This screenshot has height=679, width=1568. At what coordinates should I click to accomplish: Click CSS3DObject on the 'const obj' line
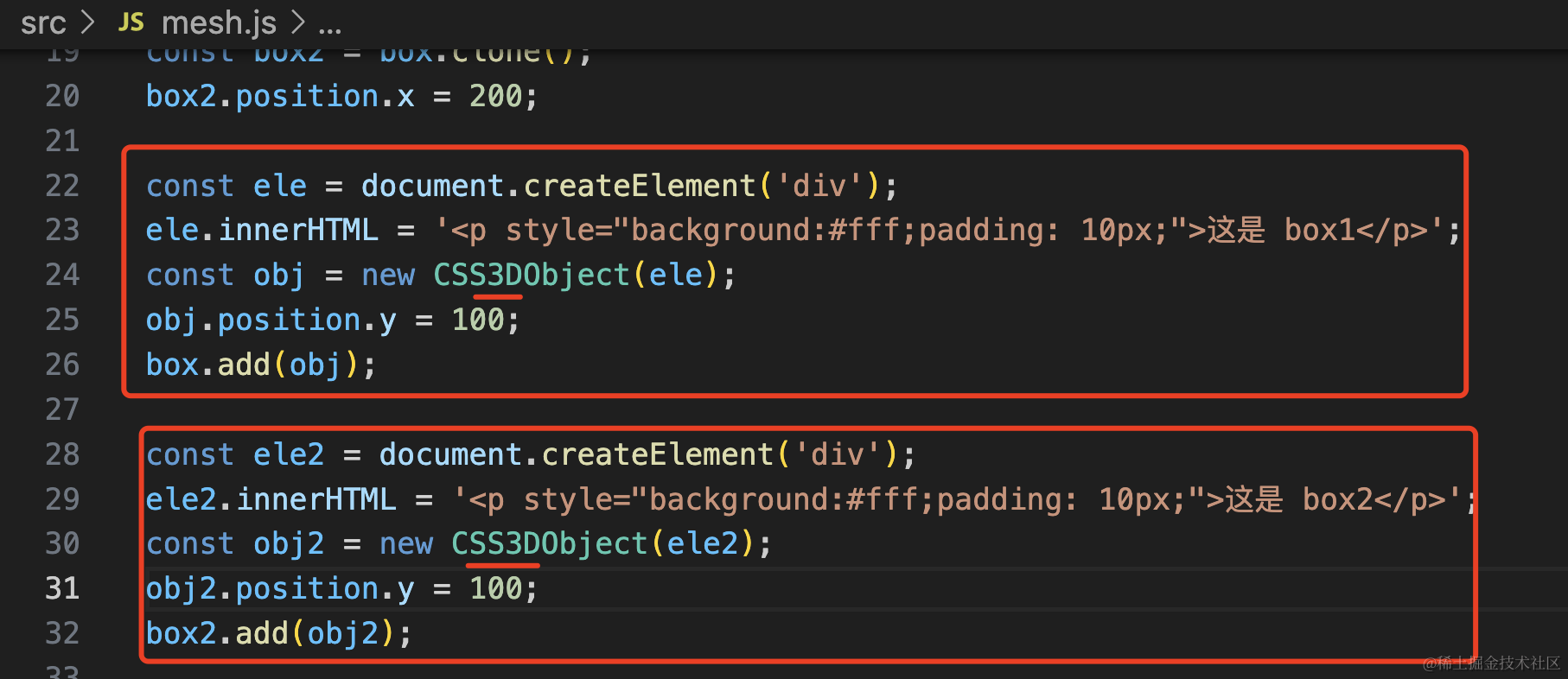tap(532, 275)
